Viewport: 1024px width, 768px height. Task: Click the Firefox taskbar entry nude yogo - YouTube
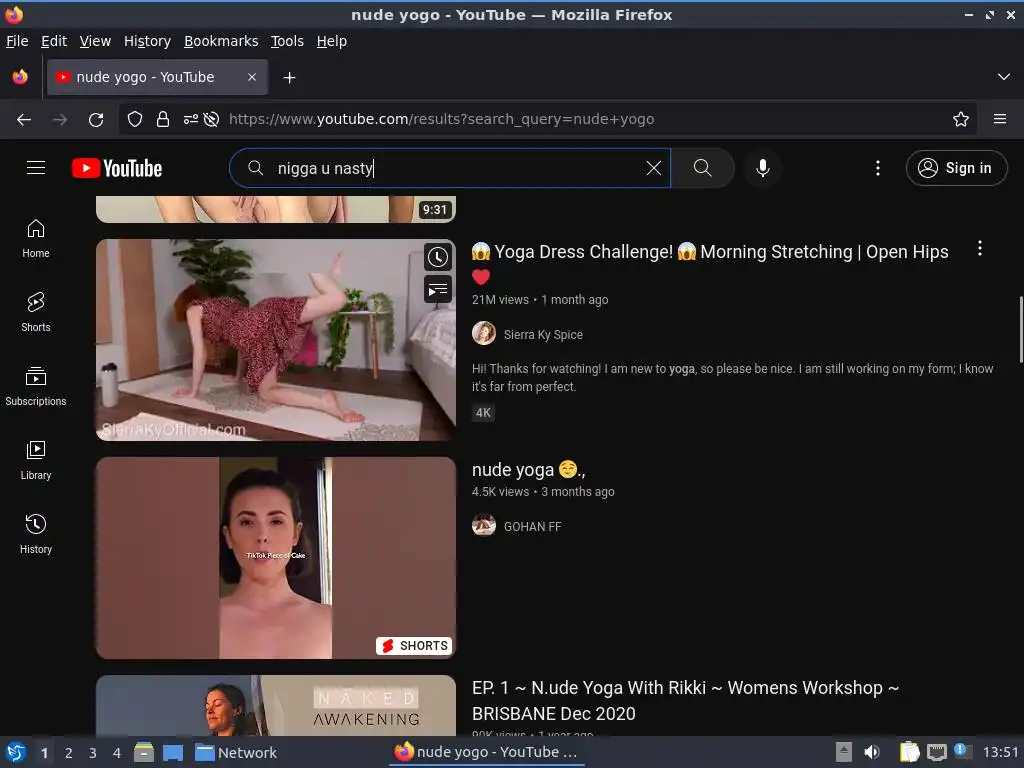pos(487,752)
